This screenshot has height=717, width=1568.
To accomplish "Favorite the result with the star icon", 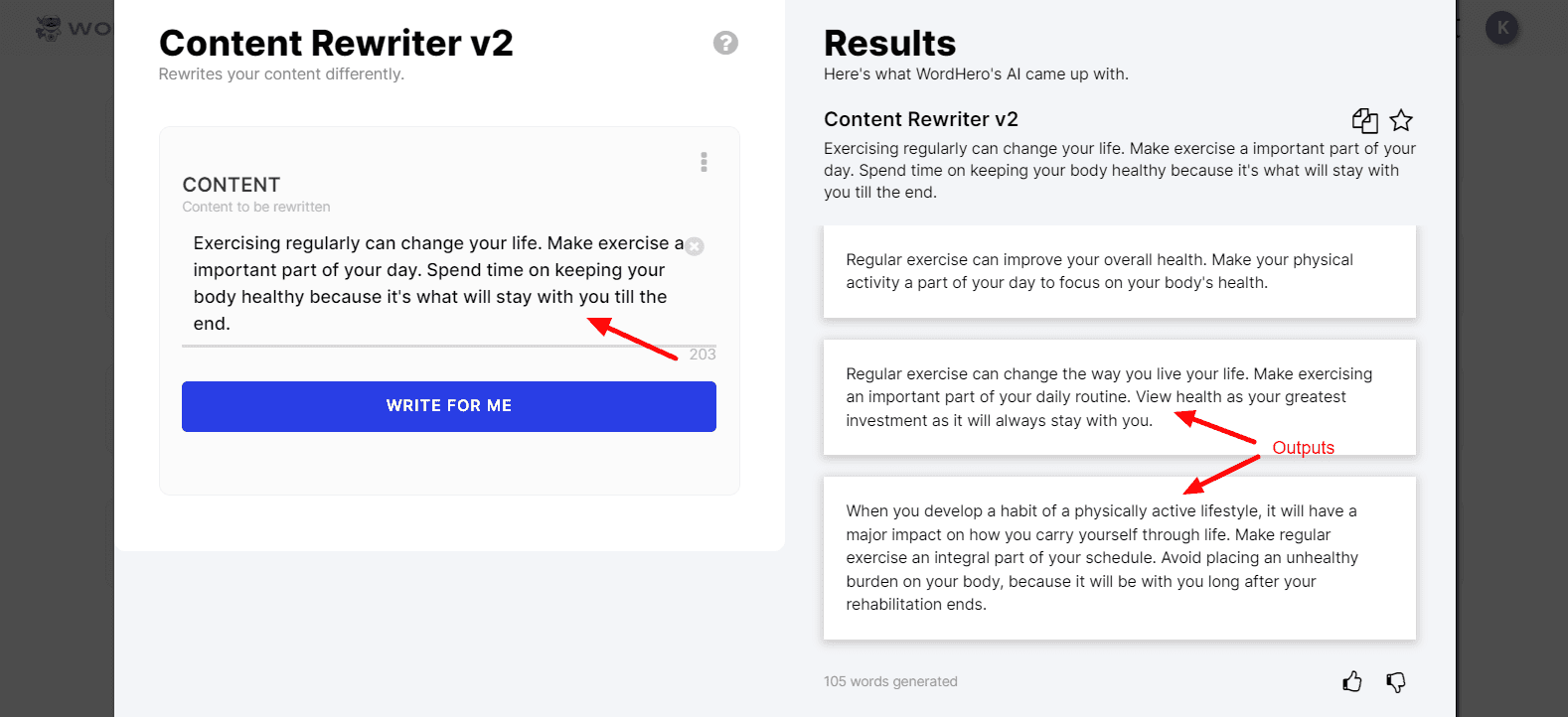I will [x=1401, y=120].
